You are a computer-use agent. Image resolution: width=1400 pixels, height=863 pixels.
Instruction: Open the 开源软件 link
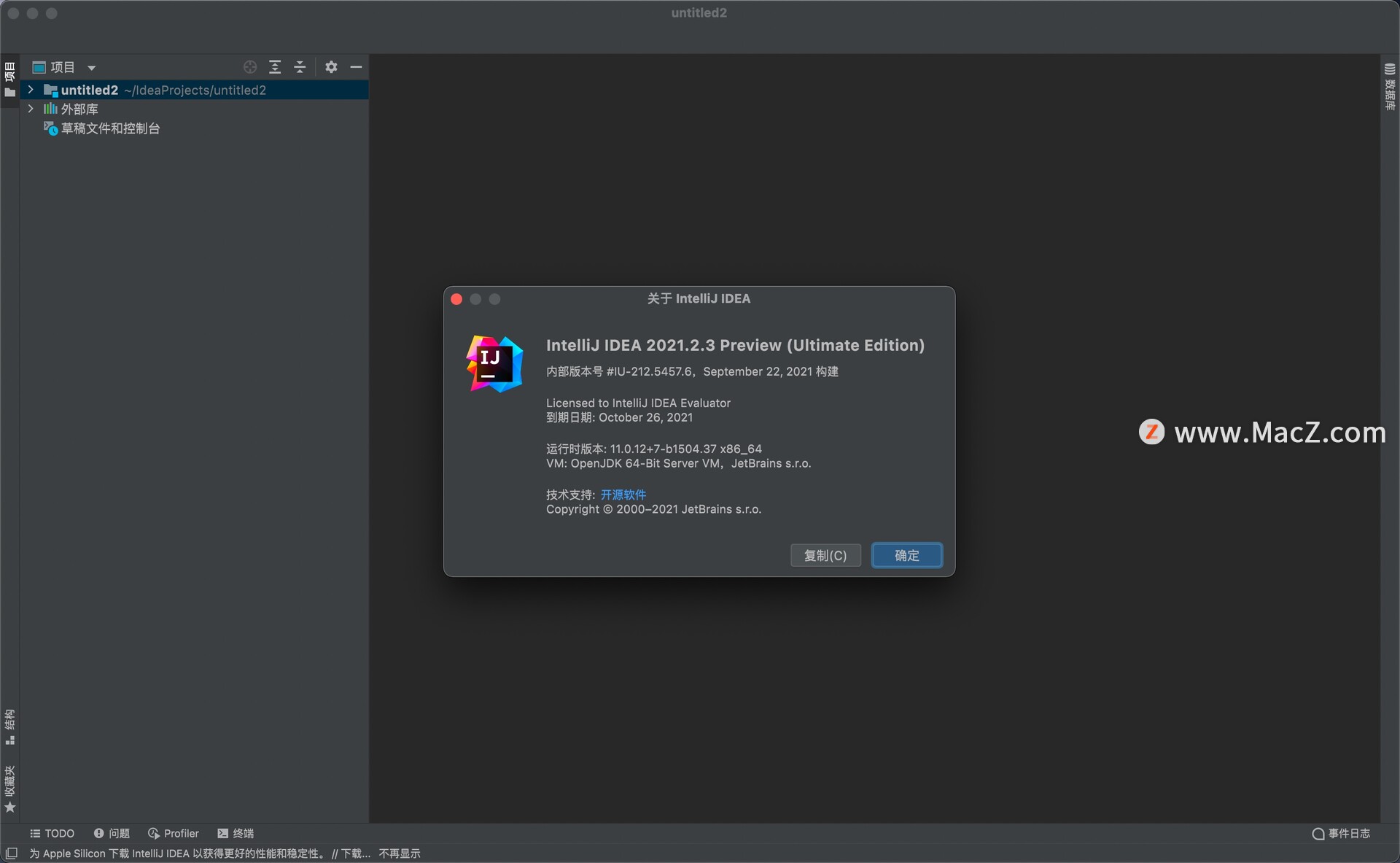pyautogui.click(x=623, y=495)
